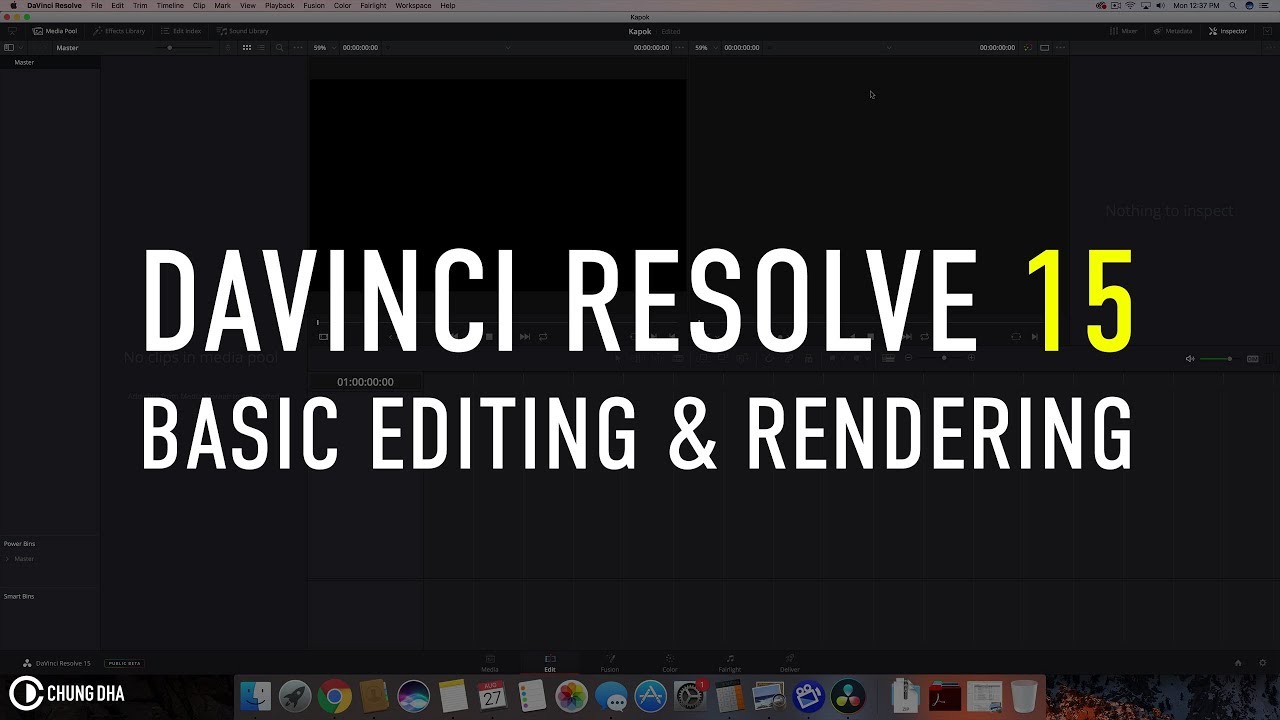This screenshot has width=1280, height=720.
Task: Launch Google Chrome from the Dock
Action: [335, 696]
